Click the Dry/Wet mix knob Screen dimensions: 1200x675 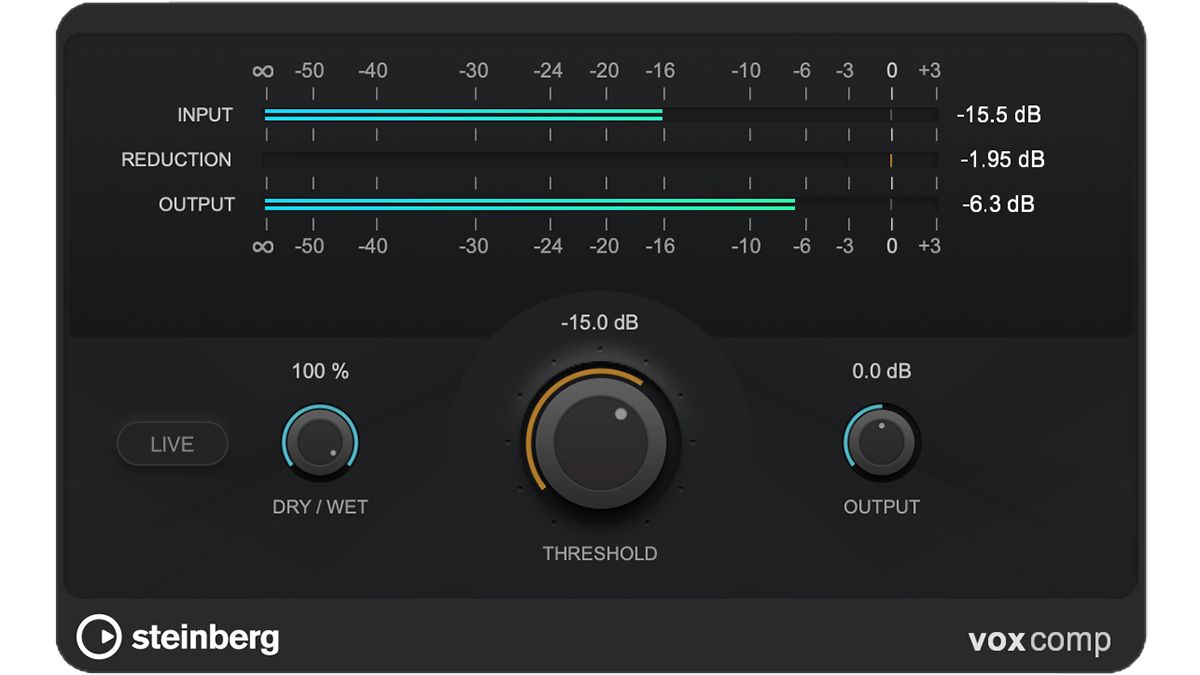pyautogui.click(x=320, y=443)
